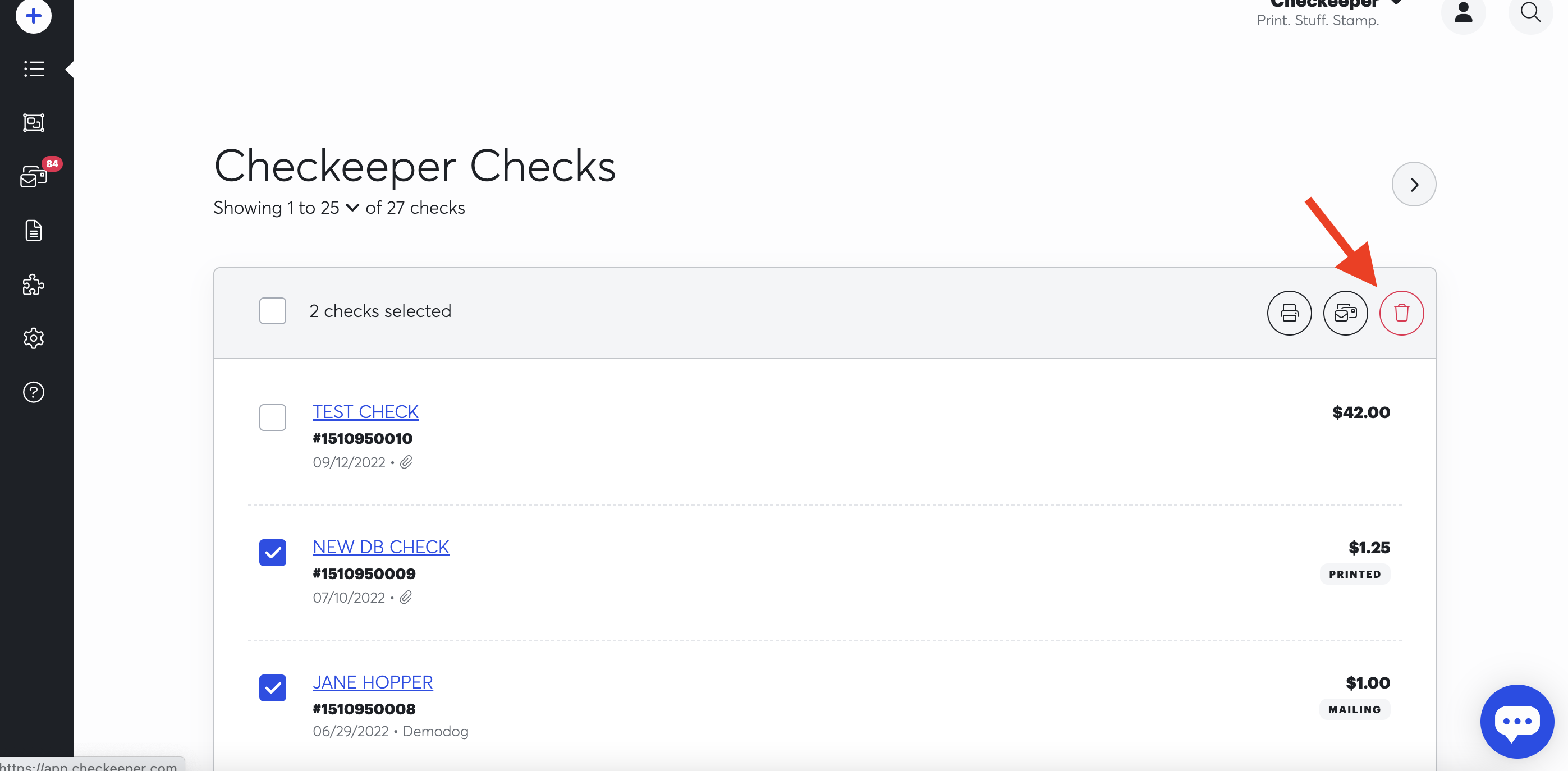Click the settings gear icon

(33, 339)
